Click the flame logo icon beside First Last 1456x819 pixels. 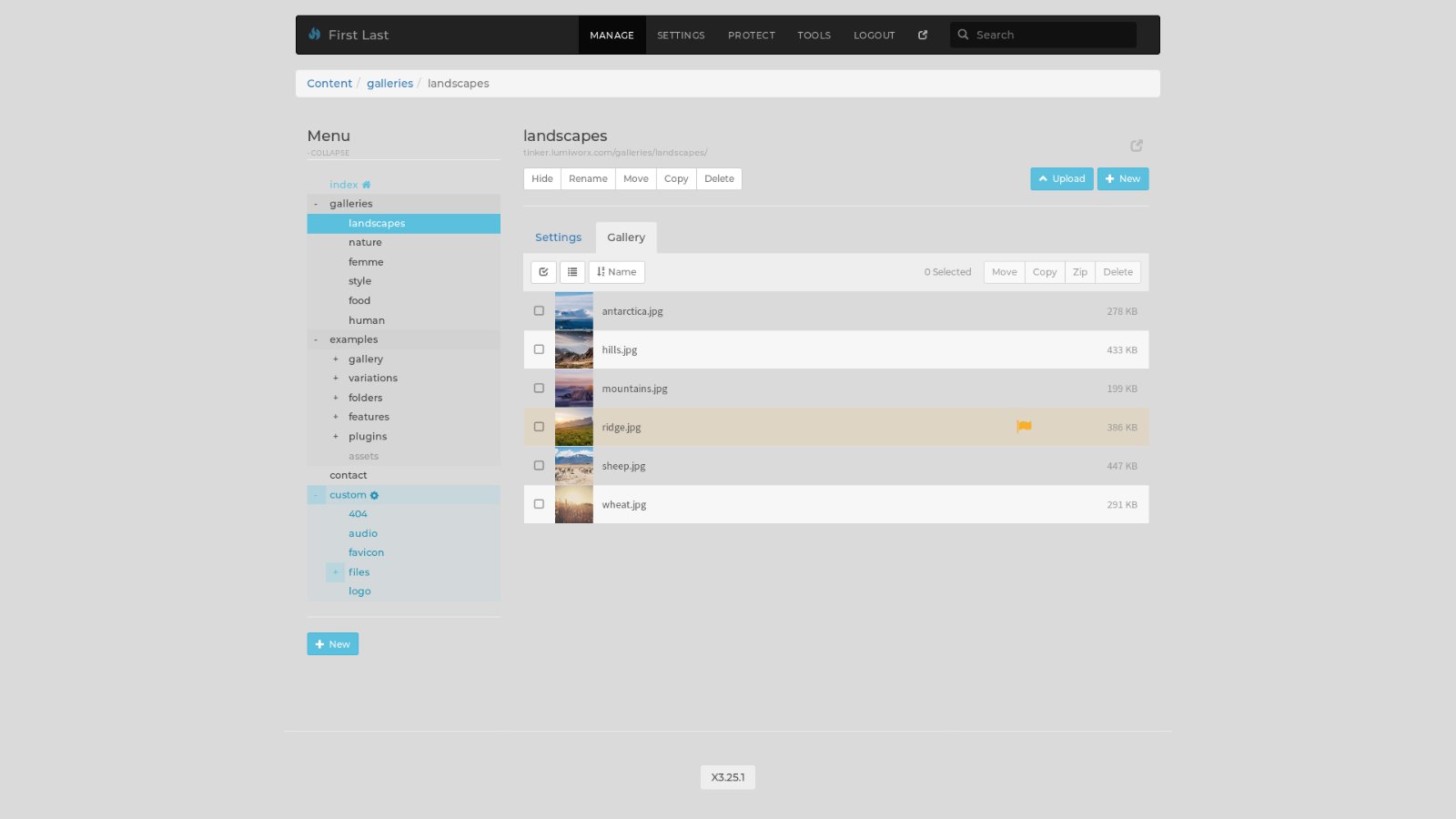point(314,35)
